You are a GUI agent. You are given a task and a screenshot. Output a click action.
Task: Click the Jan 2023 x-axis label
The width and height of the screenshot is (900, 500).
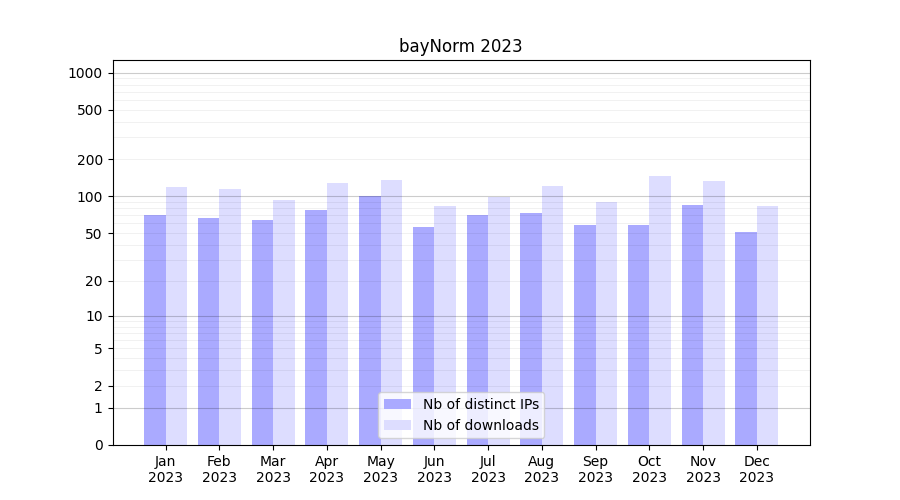click(x=166, y=469)
